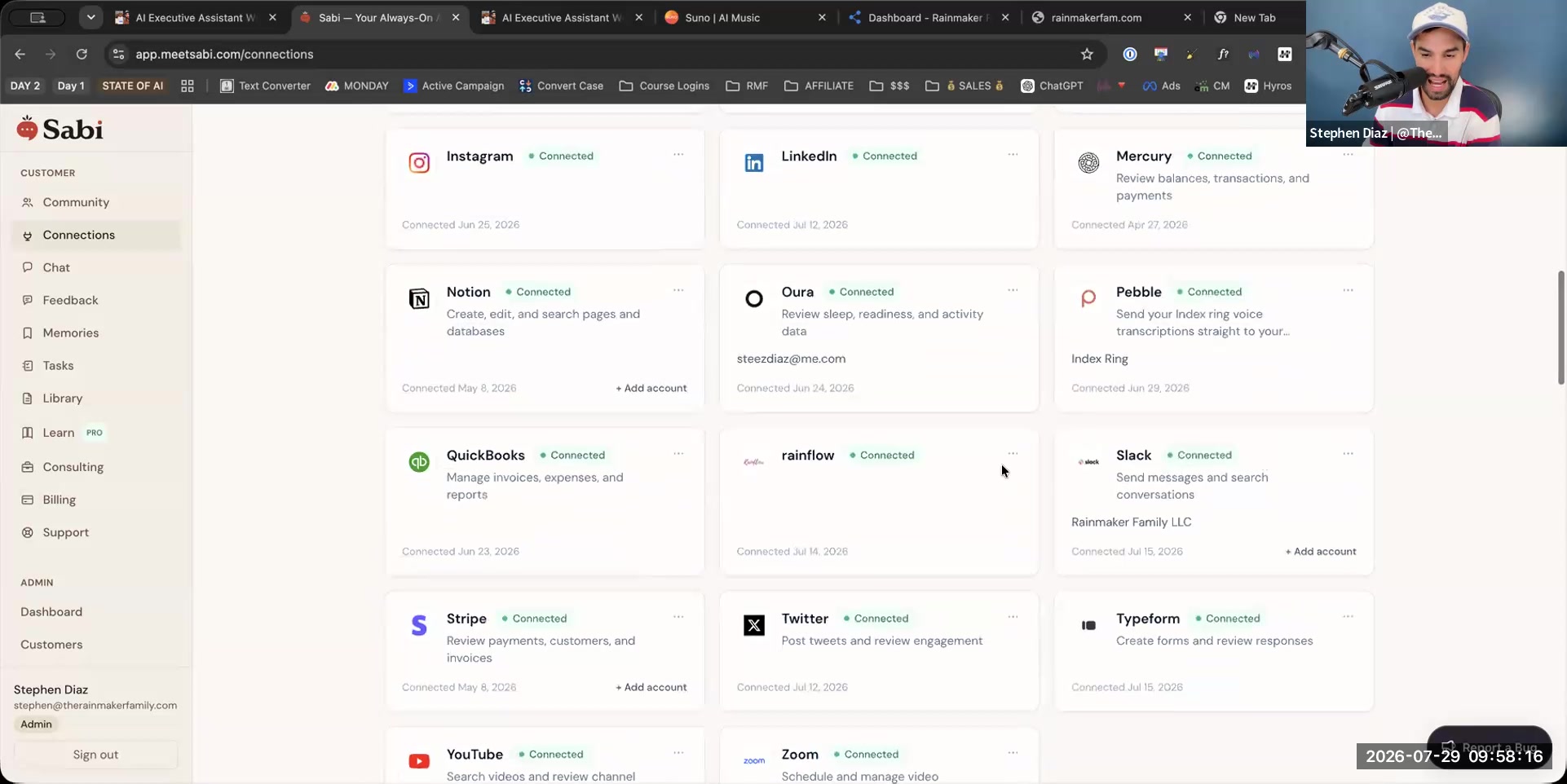Screen dimensions: 1567x784
Task: Open QuickBooks card options menu
Action: (x=678, y=454)
